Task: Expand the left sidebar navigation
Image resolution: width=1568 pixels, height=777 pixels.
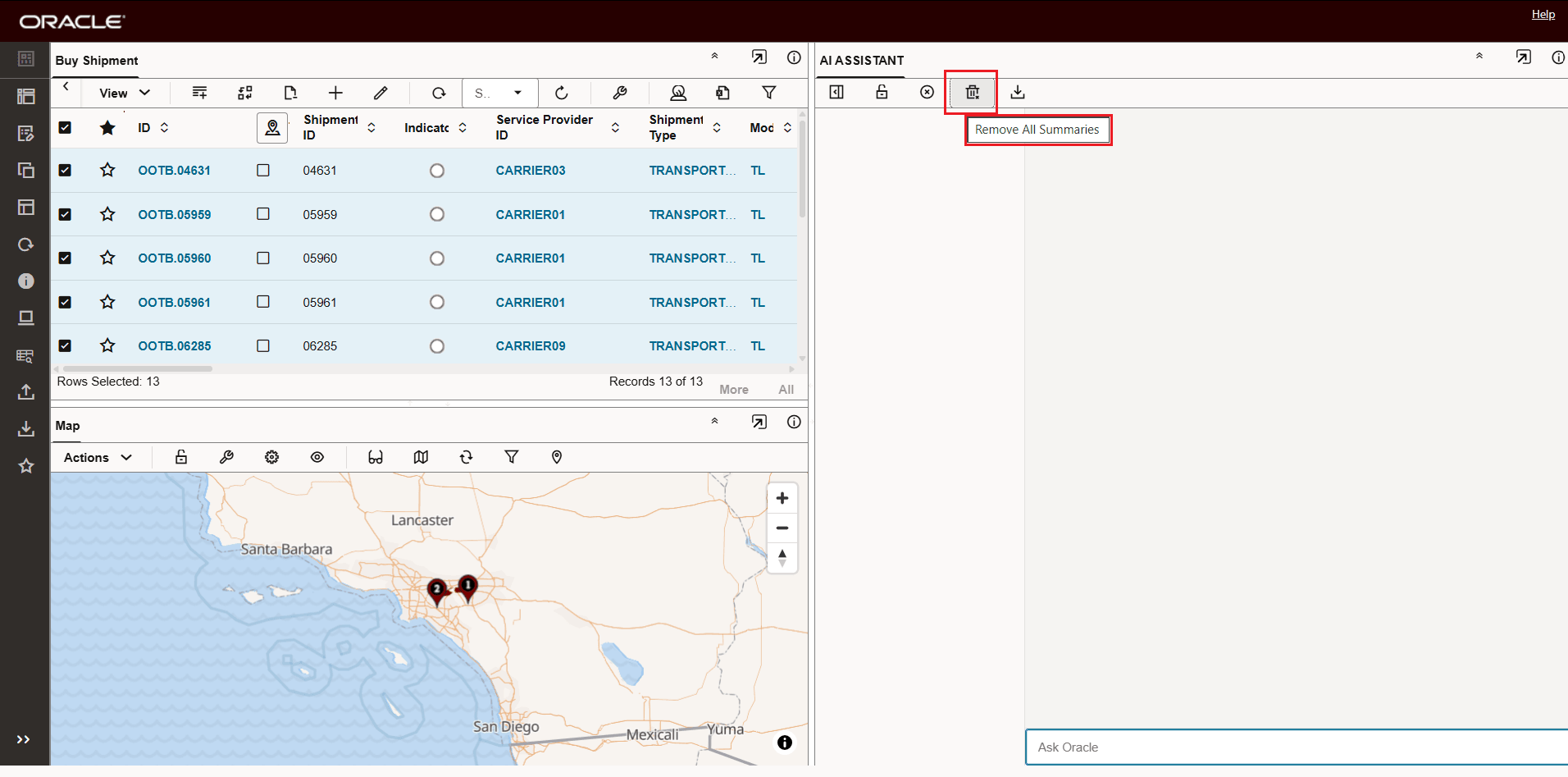Action: click(24, 739)
